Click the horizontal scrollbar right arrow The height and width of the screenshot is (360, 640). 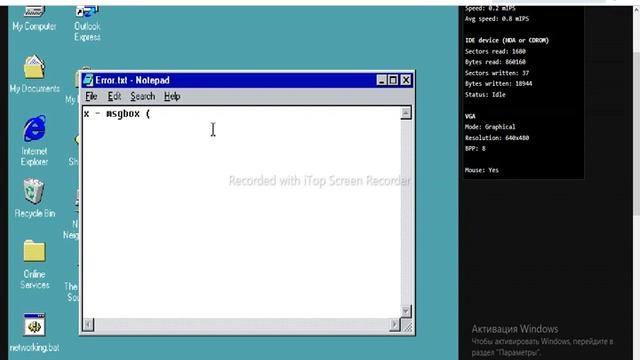click(394, 324)
